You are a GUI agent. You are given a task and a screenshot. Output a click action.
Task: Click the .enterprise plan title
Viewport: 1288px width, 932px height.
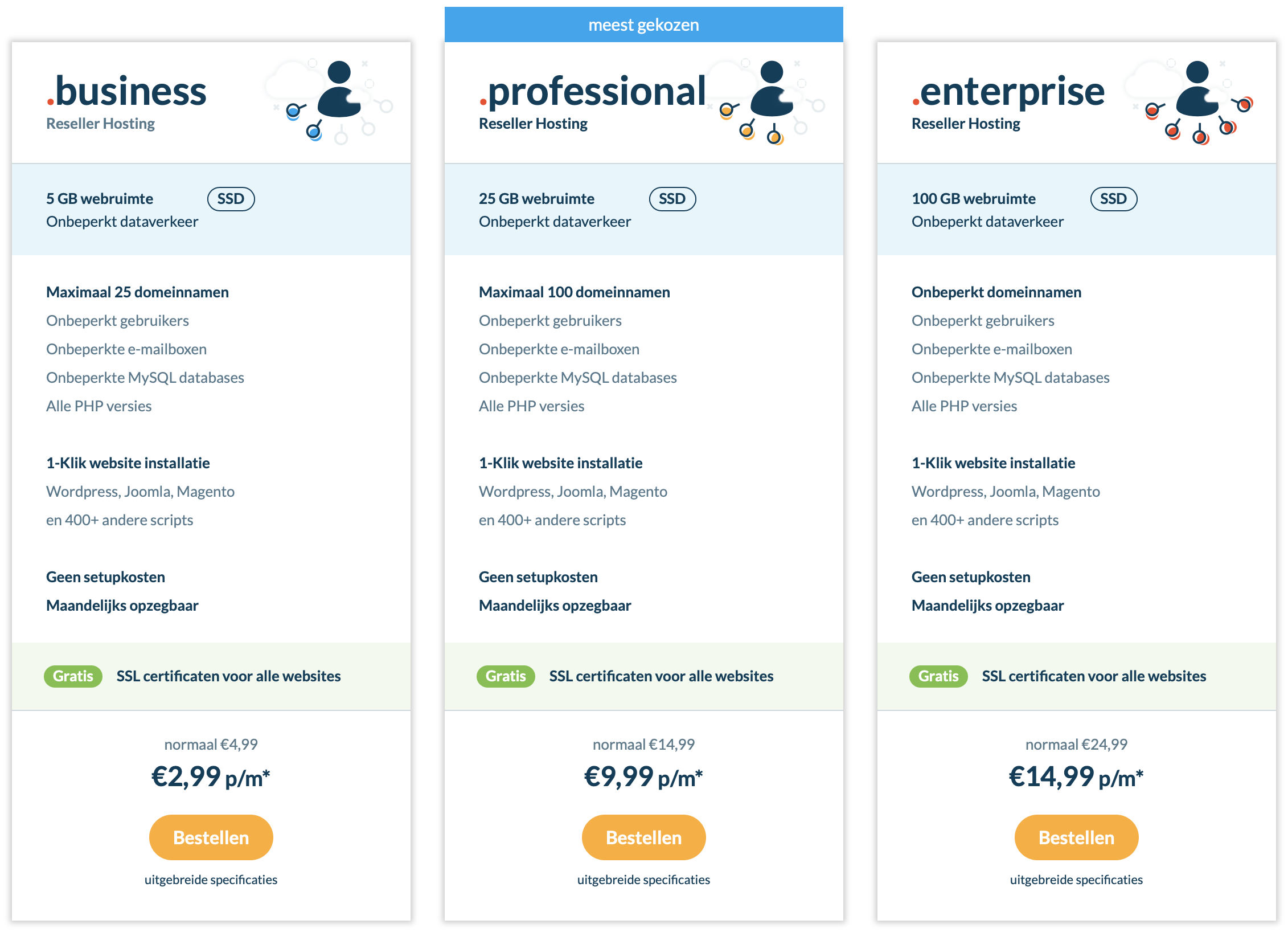[x=1008, y=91]
